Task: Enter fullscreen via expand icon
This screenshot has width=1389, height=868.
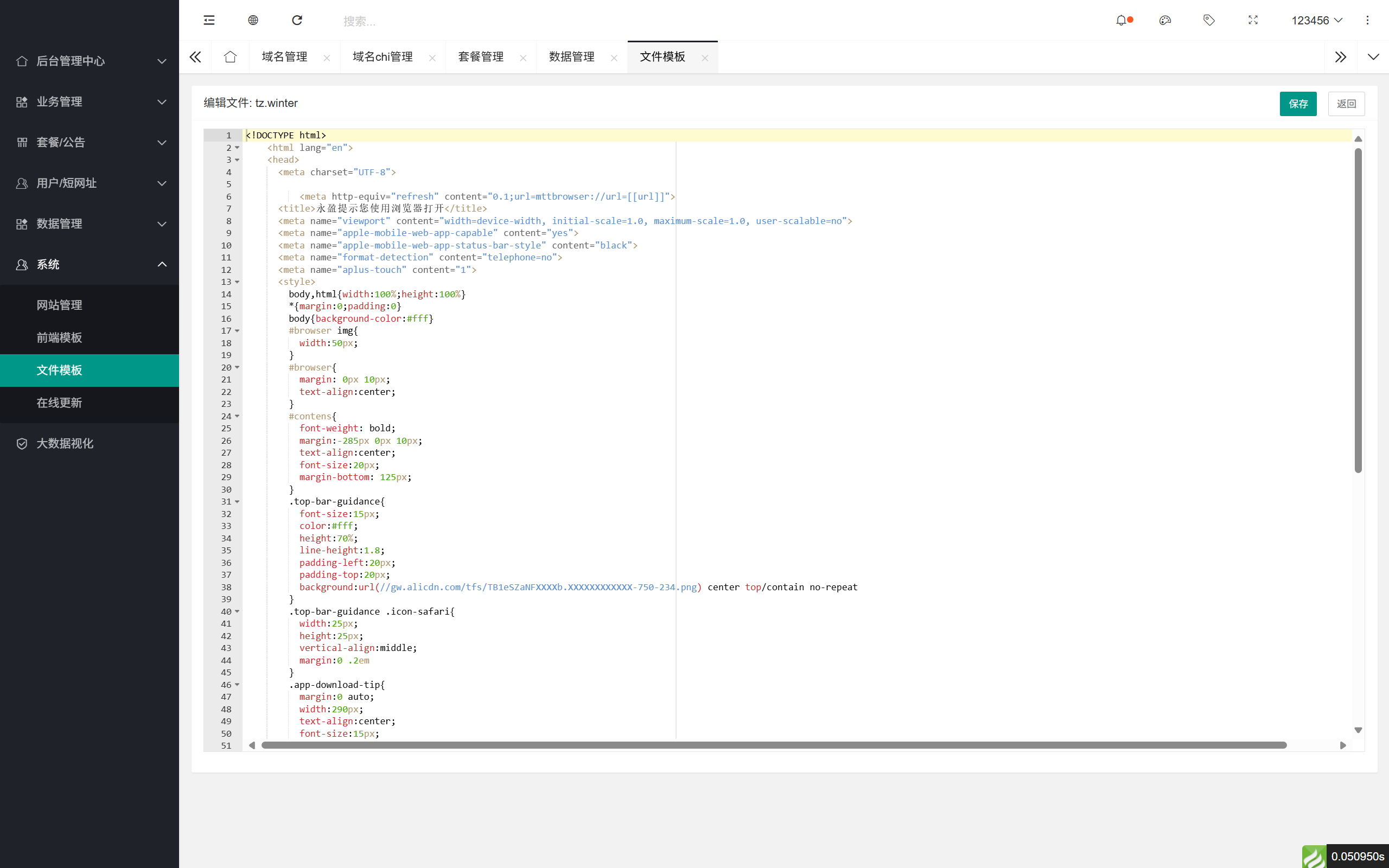Action: (x=1252, y=20)
